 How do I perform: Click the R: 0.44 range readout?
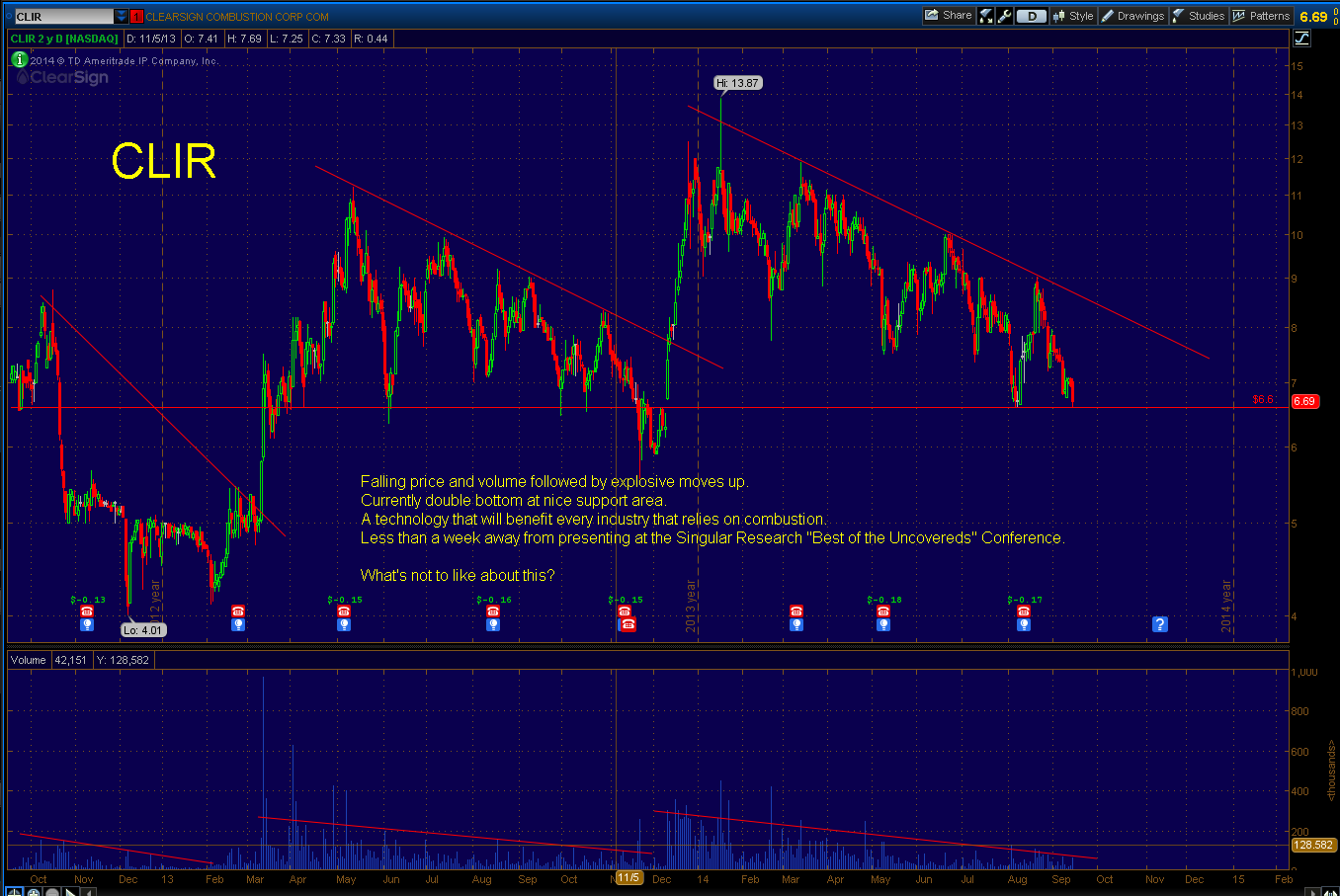pos(371,39)
